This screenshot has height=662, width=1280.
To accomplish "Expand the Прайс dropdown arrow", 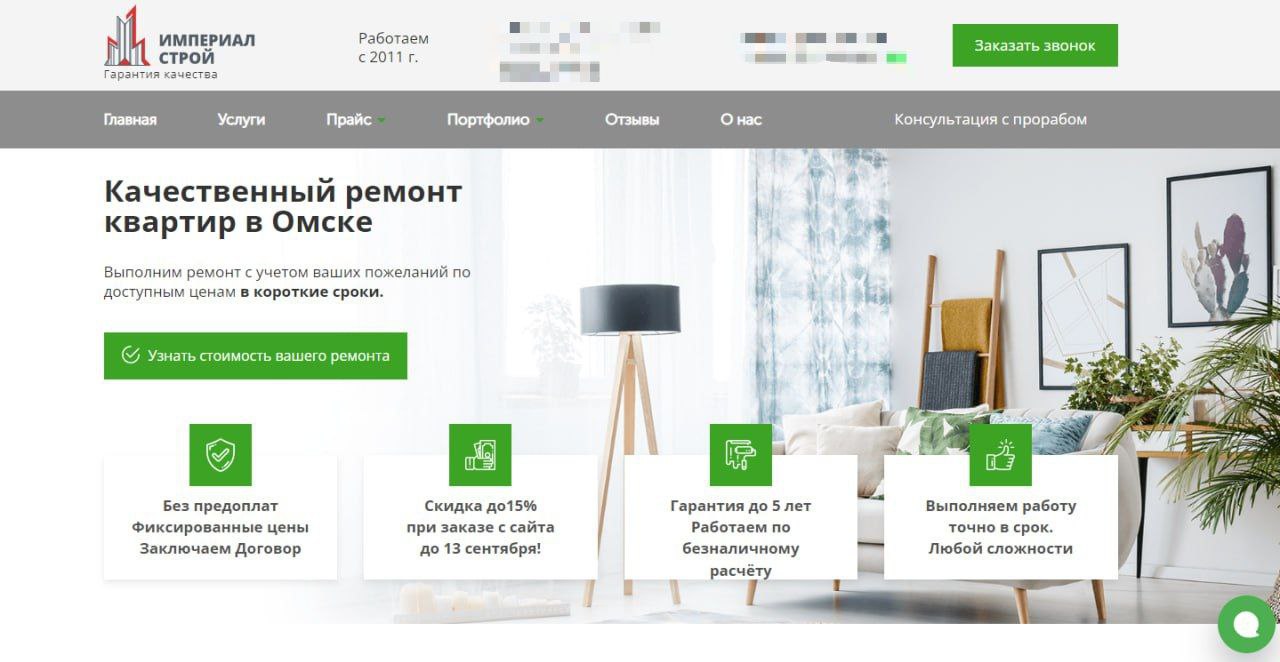I will (382, 120).
